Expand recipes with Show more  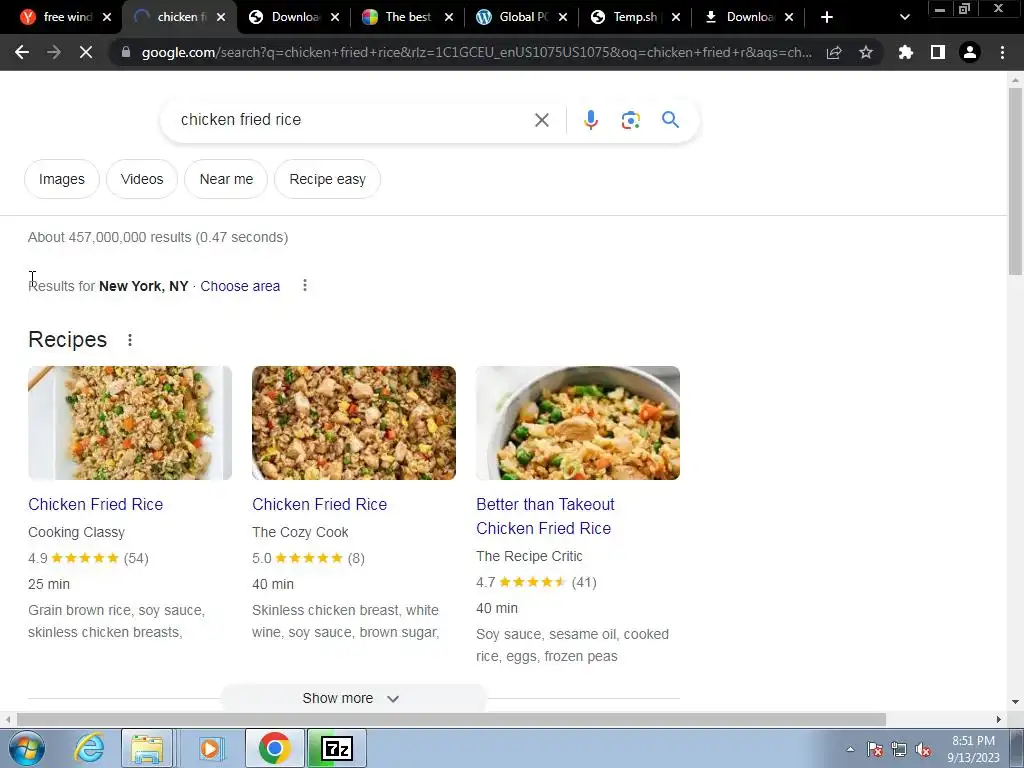pos(353,698)
